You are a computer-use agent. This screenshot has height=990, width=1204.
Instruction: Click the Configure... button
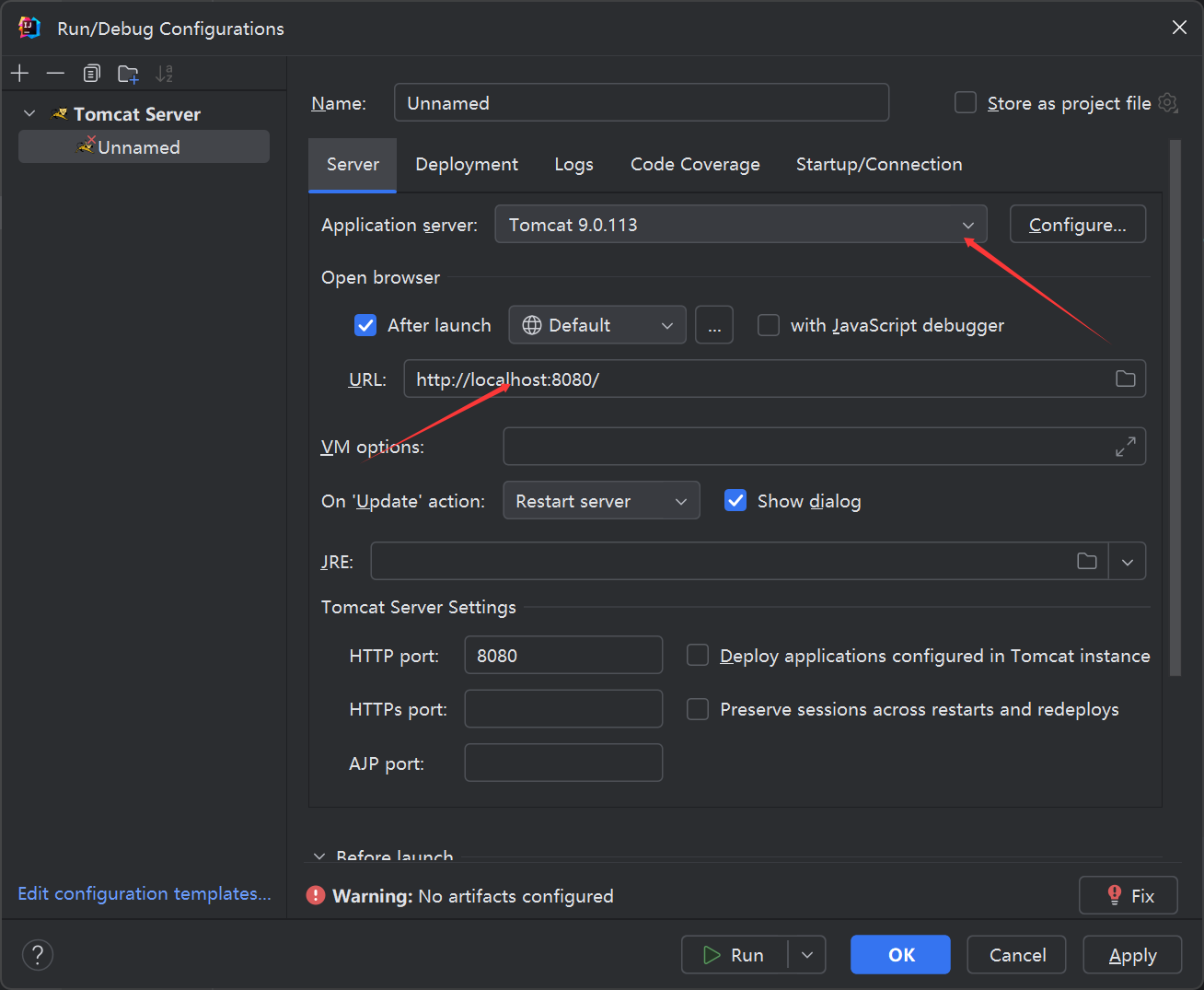pyautogui.click(x=1078, y=224)
